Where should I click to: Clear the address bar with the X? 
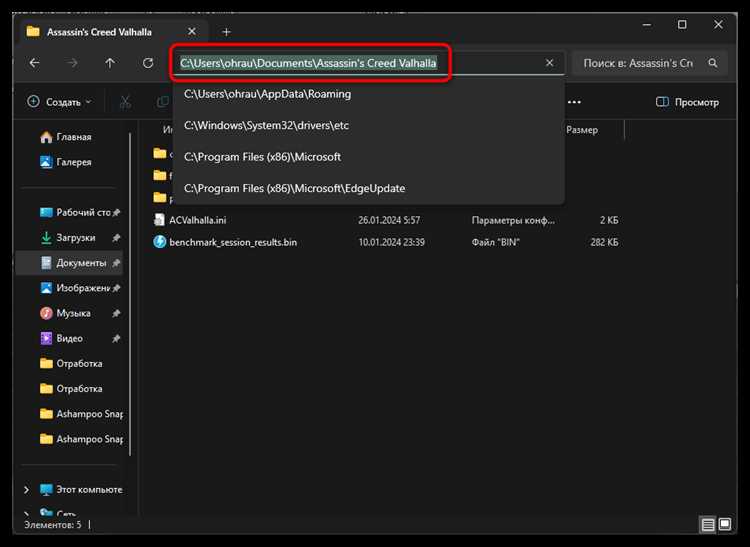550,63
